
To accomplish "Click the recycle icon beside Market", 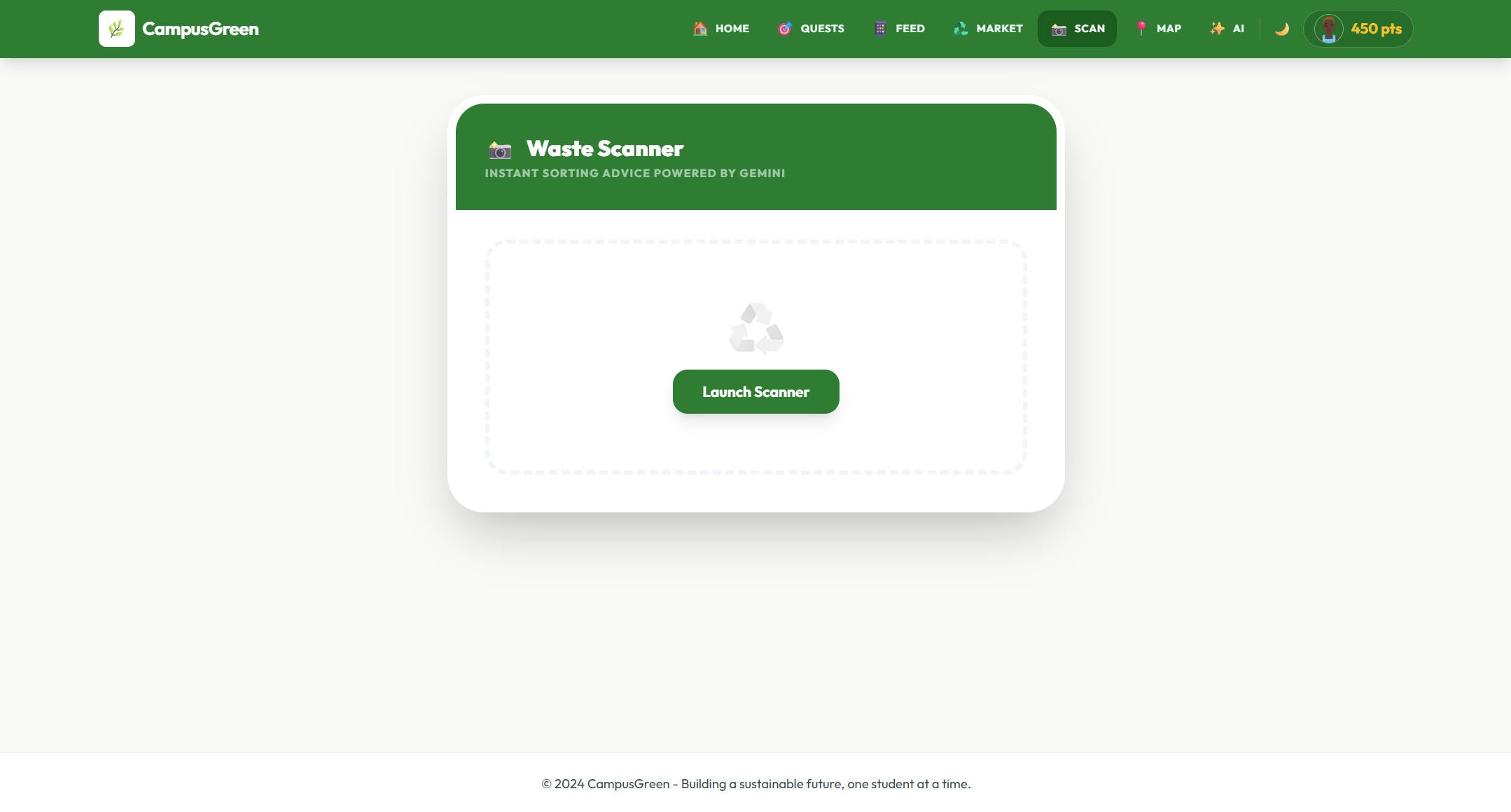I will [x=961, y=29].
